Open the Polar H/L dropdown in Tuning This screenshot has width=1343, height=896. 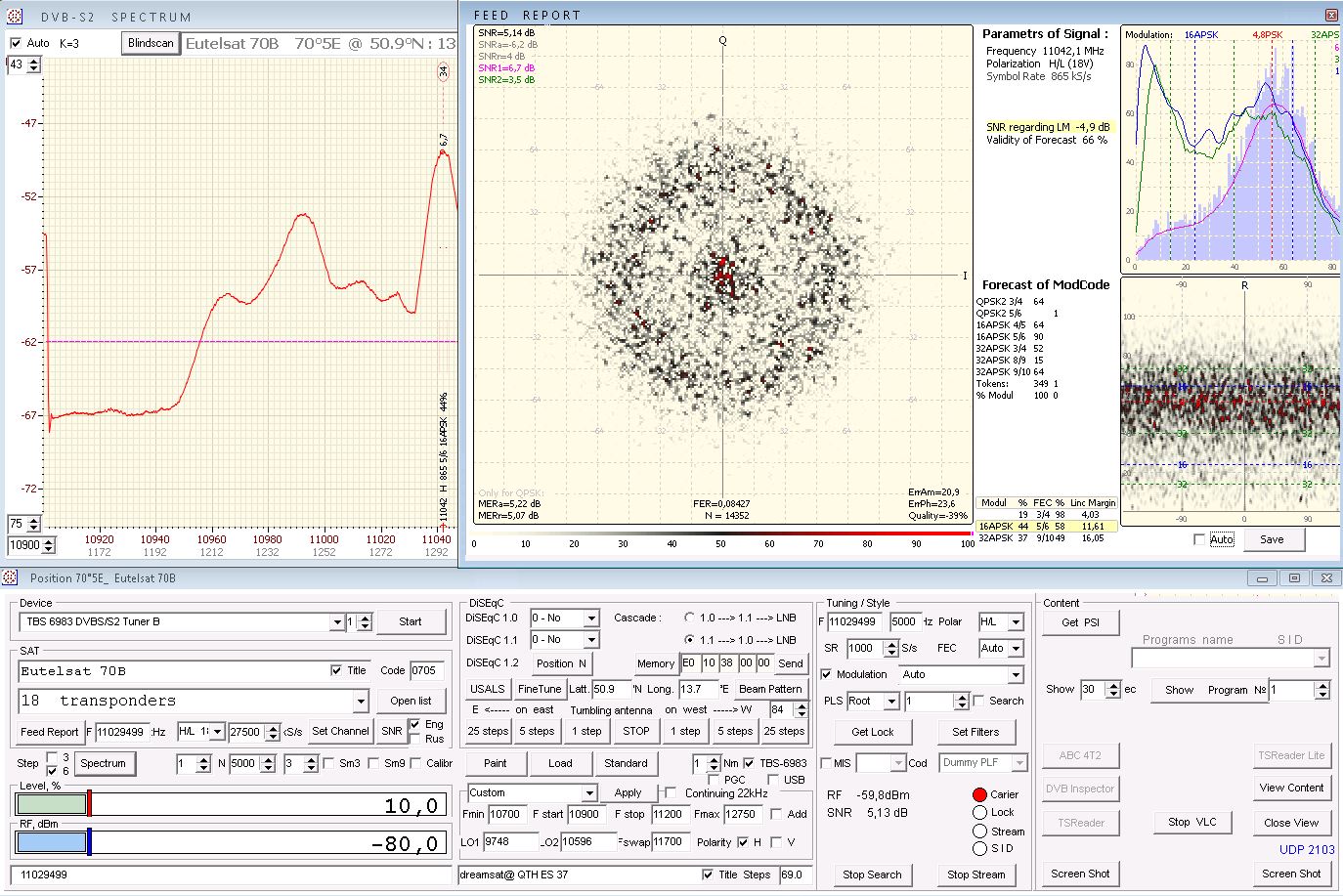(x=1016, y=621)
